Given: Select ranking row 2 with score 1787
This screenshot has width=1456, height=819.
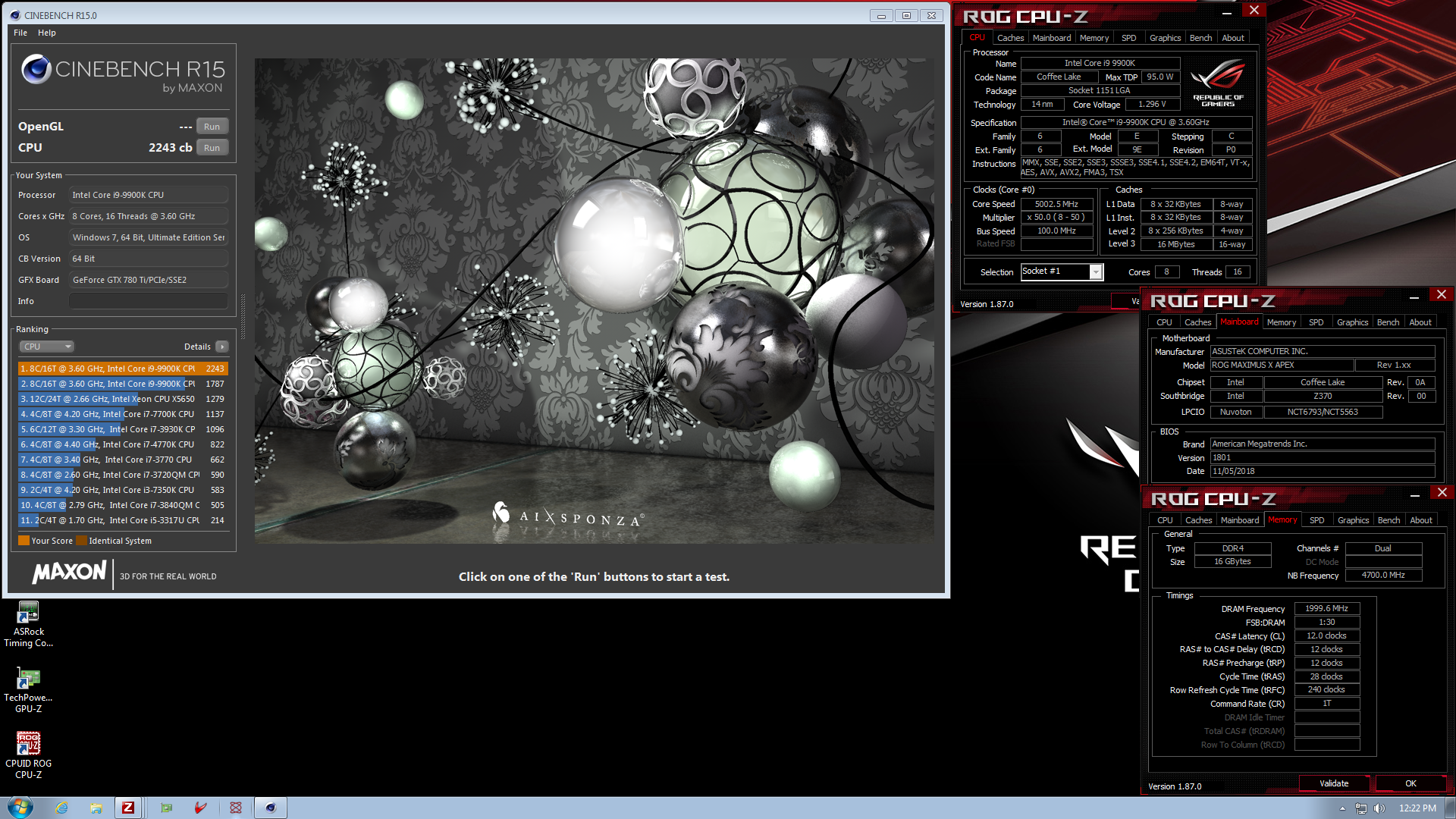Looking at the screenshot, I should 123,384.
